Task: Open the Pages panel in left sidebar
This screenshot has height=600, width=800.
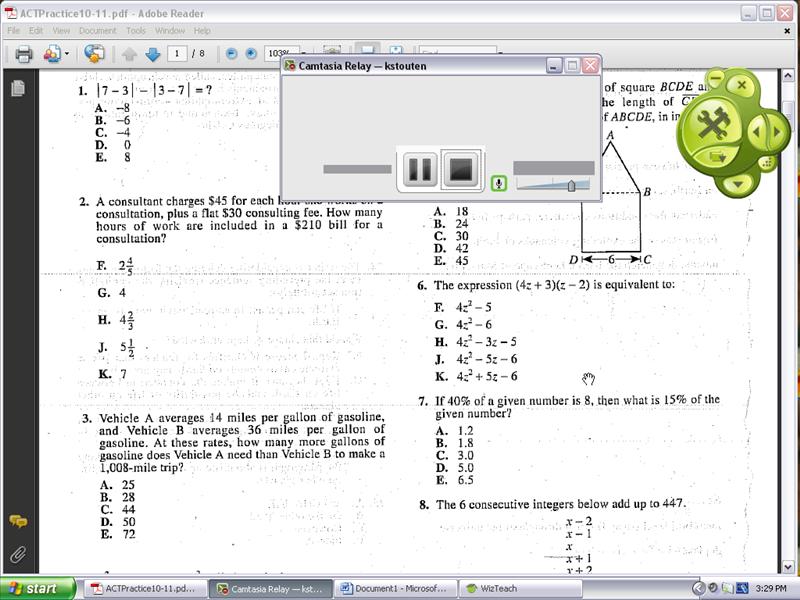Action: (18, 88)
